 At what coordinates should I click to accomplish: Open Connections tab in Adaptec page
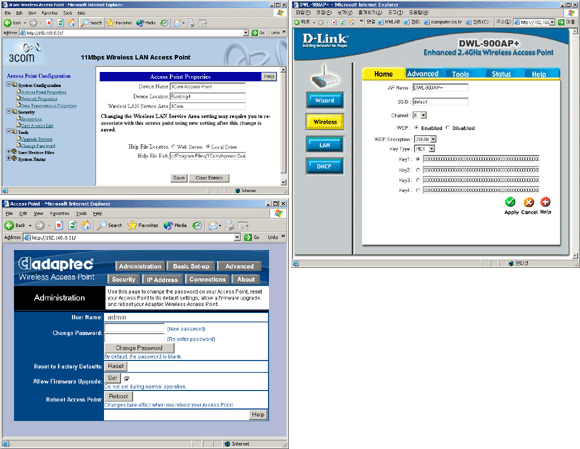(207, 279)
